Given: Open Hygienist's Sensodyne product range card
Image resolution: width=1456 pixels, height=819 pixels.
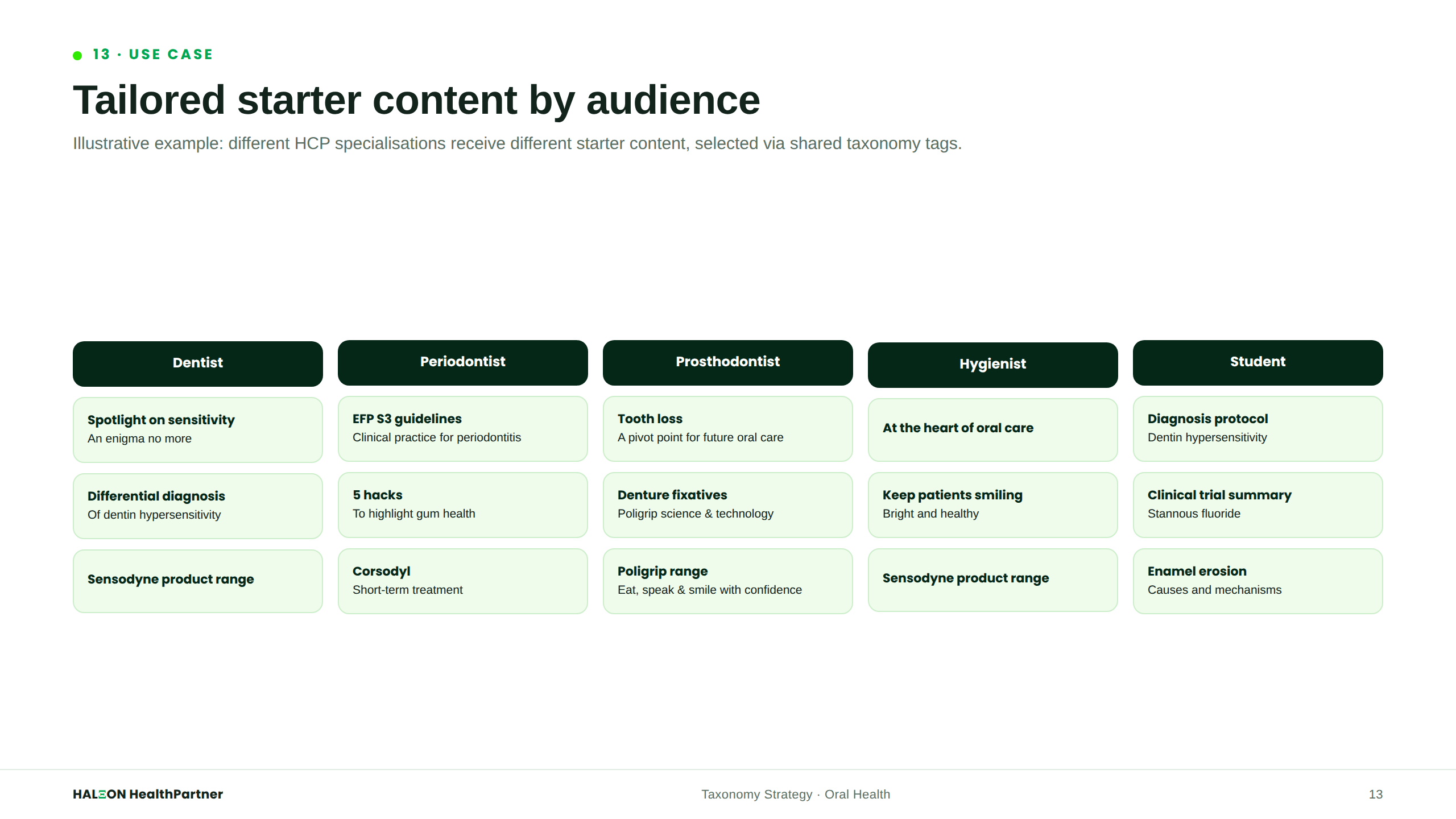Looking at the screenshot, I should pos(992,580).
